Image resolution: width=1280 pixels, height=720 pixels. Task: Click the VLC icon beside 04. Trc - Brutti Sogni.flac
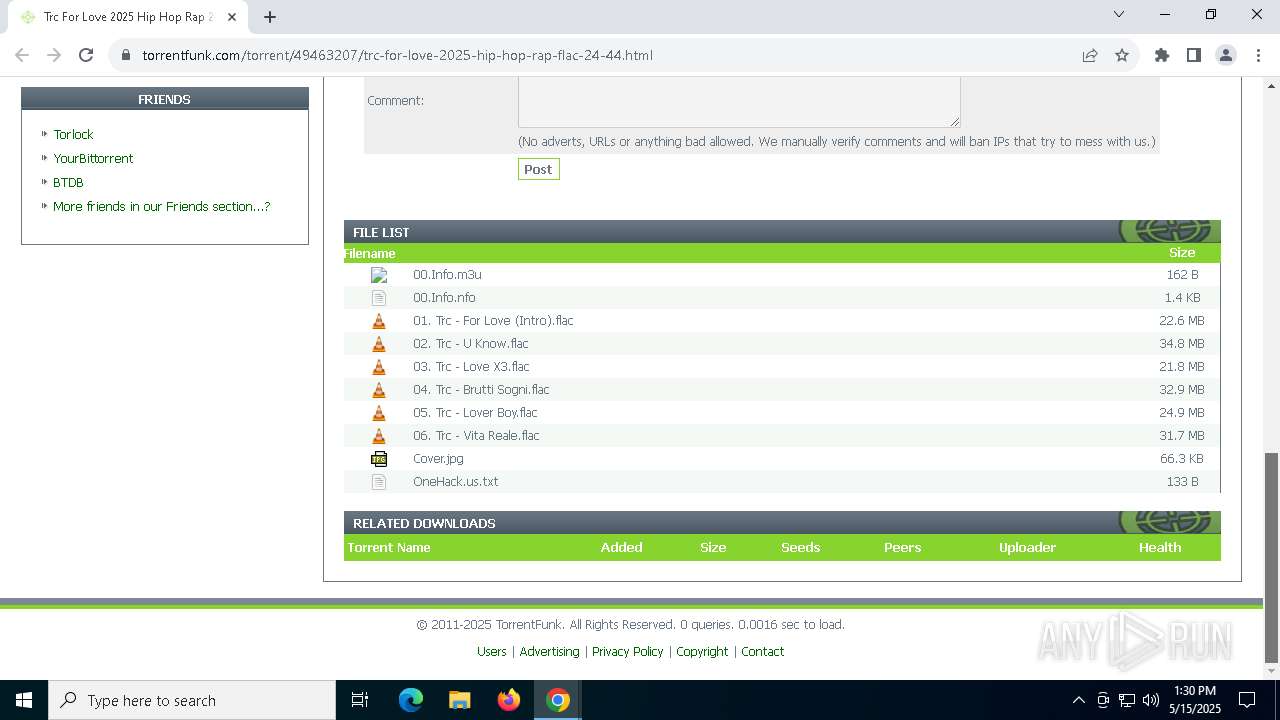coord(379,390)
